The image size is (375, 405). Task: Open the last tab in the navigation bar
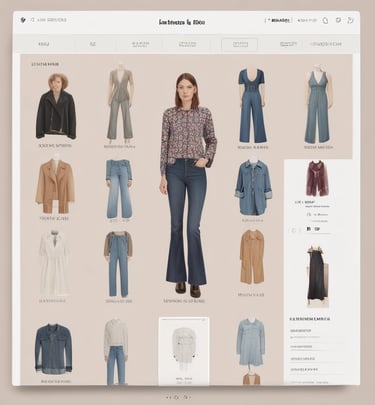point(326,44)
